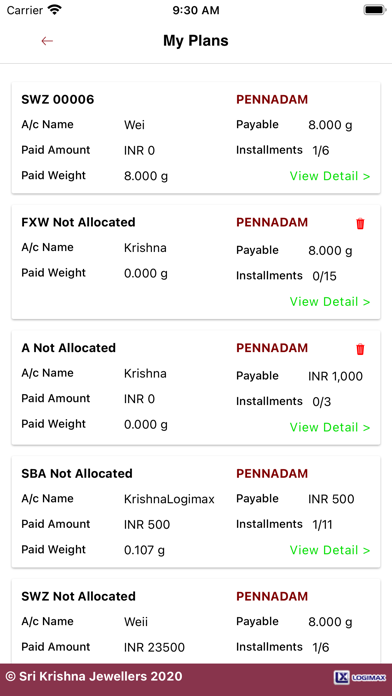
Task: Tap the Wi-Fi status icon
Action: click(55, 10)
